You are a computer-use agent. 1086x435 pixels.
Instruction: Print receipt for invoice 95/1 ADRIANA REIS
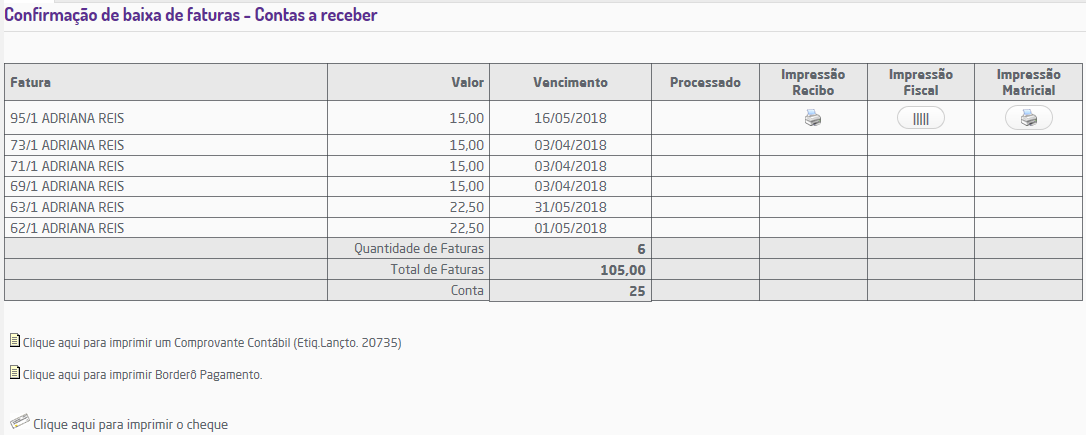[813, 118]
